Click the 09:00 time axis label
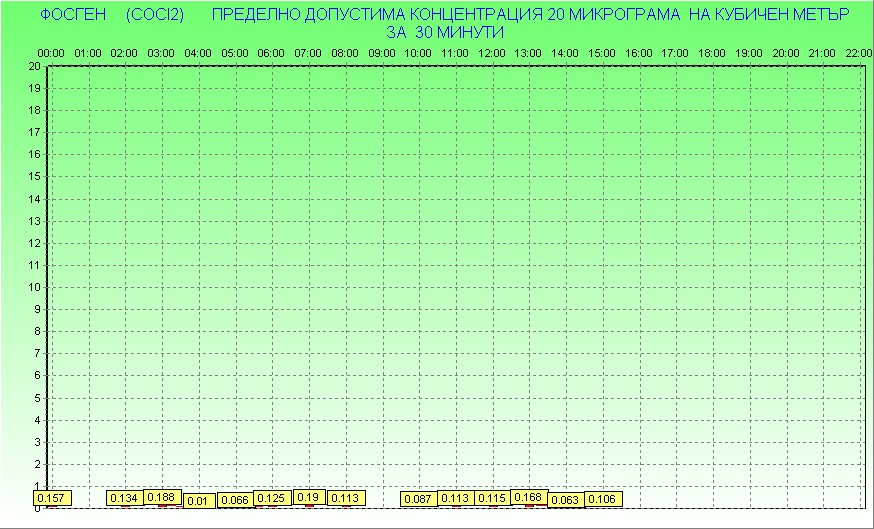The width and height of the screenshot is (874, 529). pos(381,52)
